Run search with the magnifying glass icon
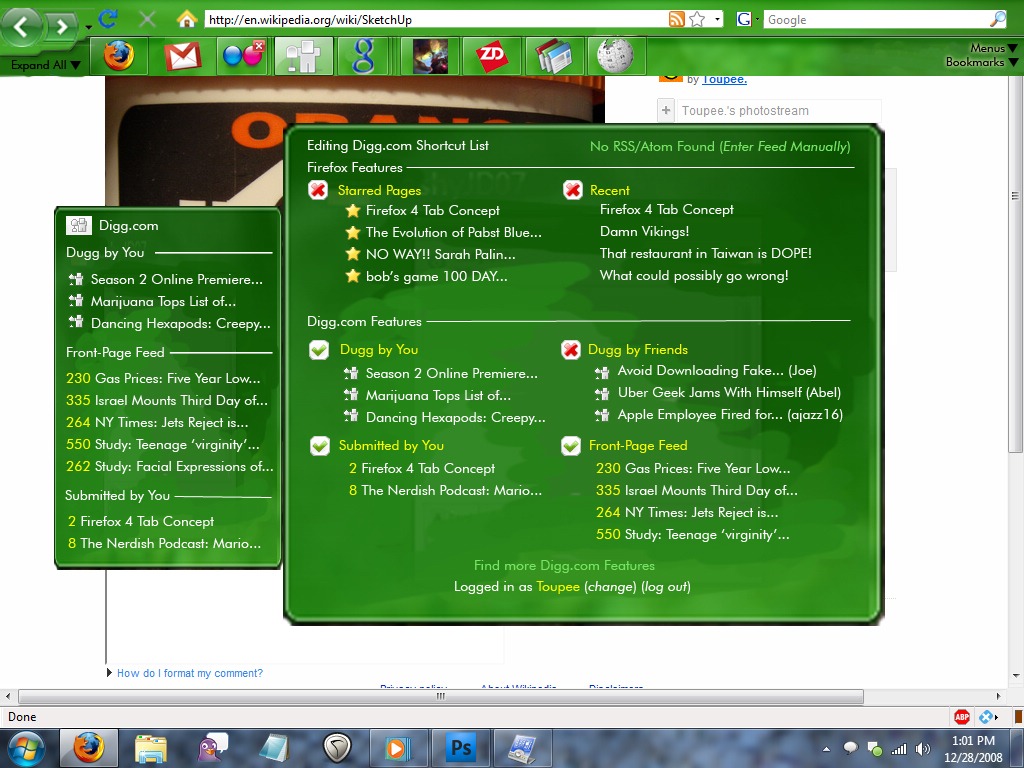Screen dimensions: 1024x768 997,19
